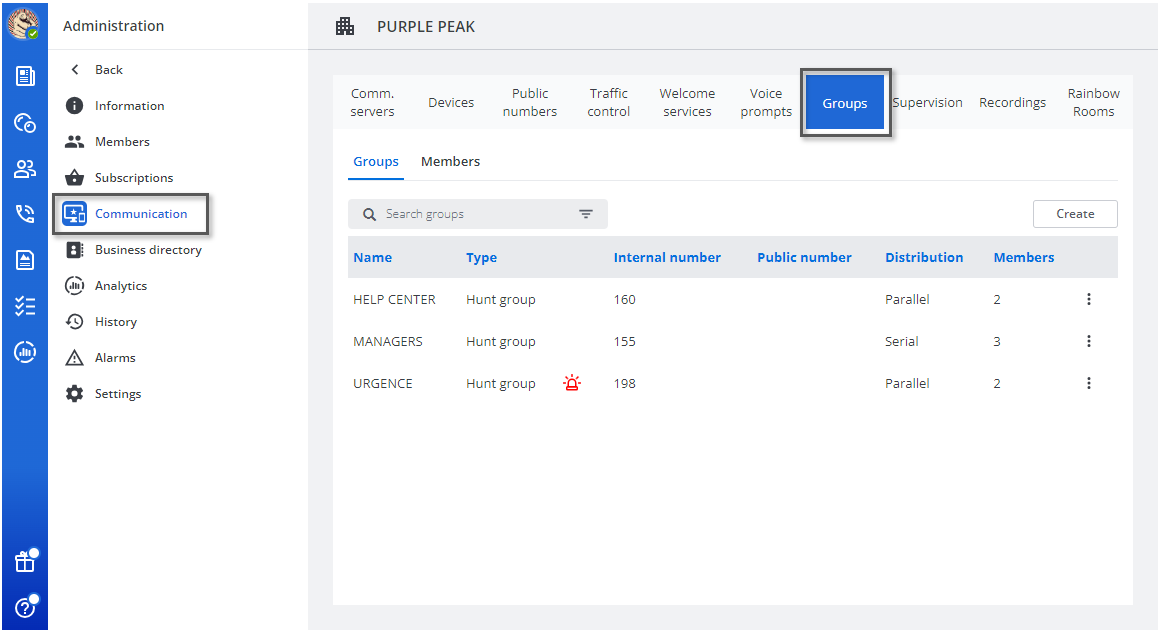Switch to the Supervision tab
1159x633 pixels.
(x=927, y=103)
